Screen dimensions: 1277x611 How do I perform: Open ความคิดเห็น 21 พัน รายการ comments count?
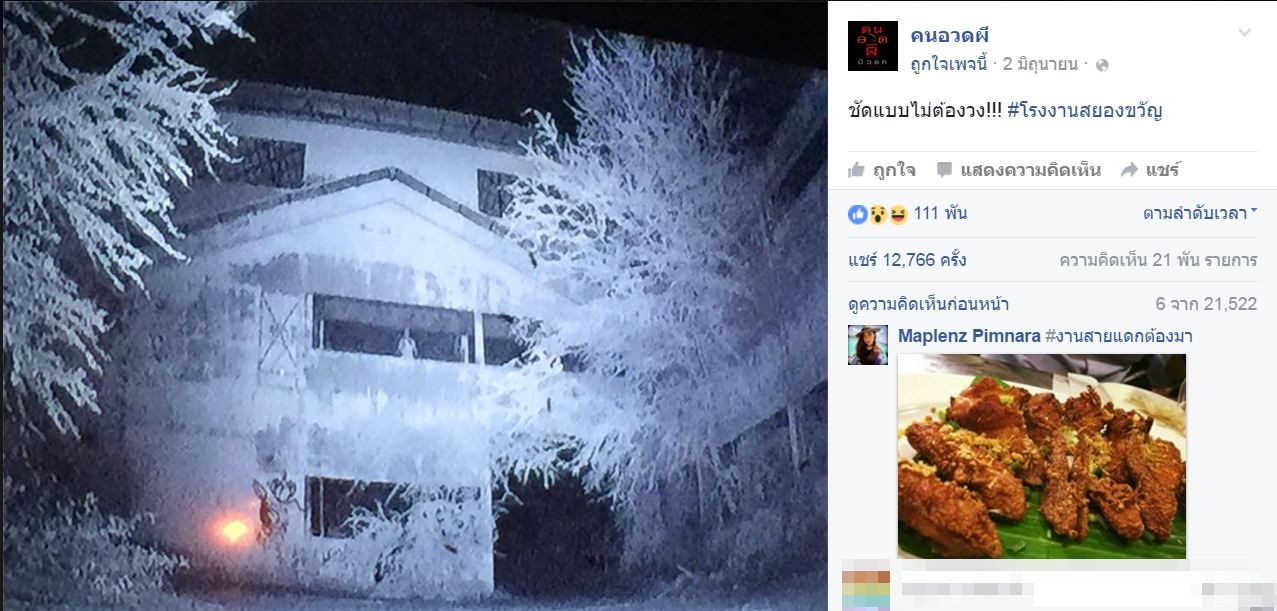(x=1158, y=261)
